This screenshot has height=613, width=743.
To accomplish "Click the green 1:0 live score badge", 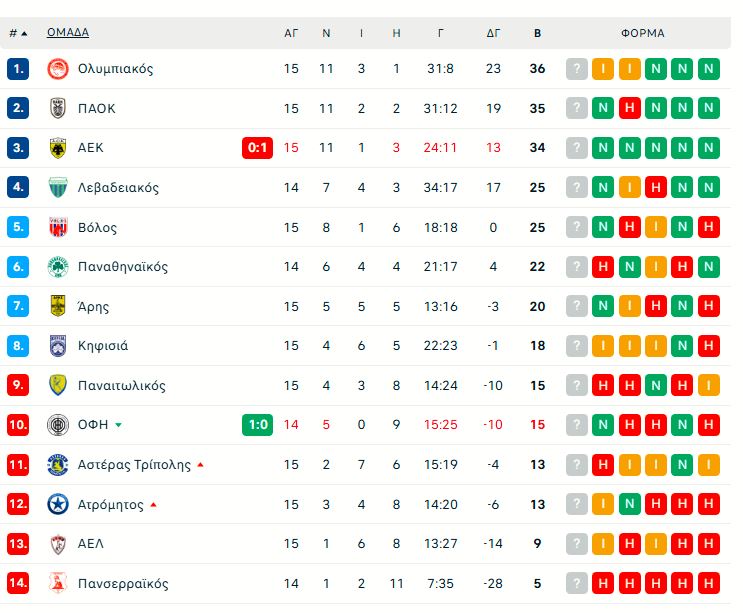I will [x=257, y=425].
